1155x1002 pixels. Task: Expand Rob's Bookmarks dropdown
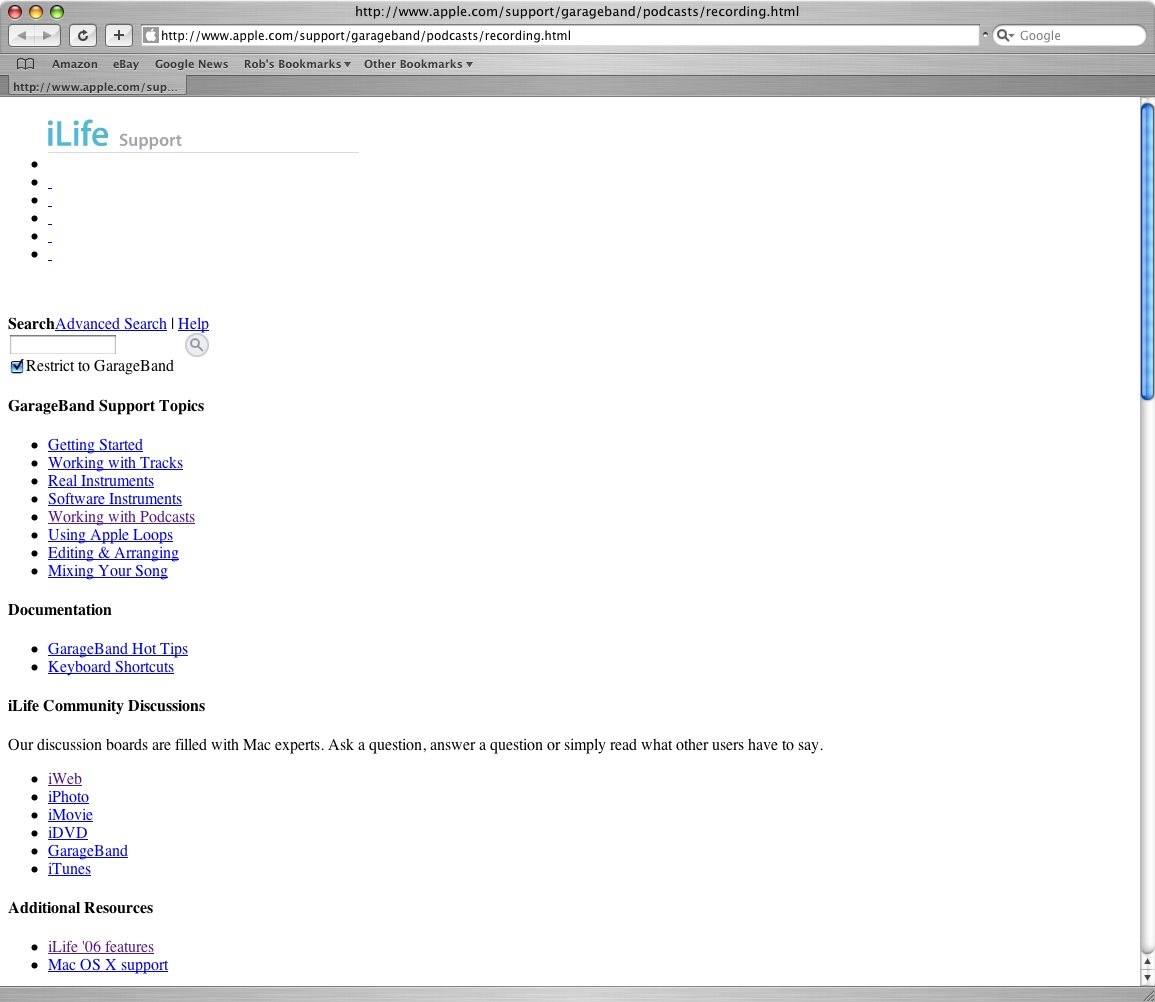pyautogui.click(x=297, y=64)
